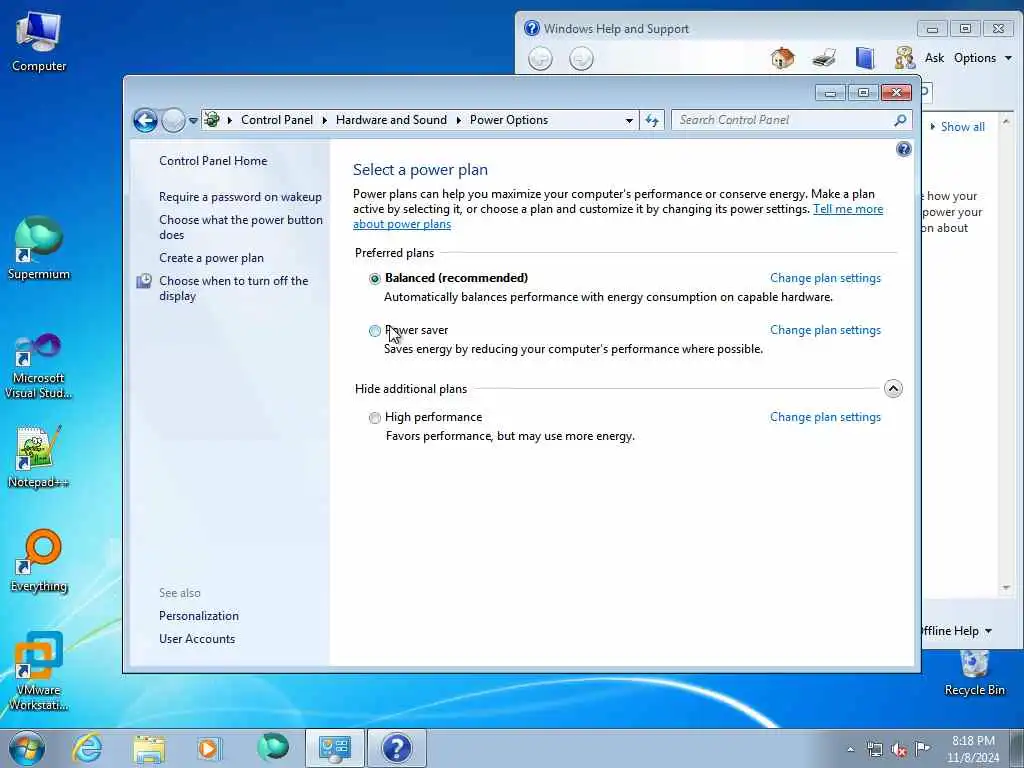The image size is (1024, 768).
Task: Change plan settings for Power saver
Action: (825, 330)
